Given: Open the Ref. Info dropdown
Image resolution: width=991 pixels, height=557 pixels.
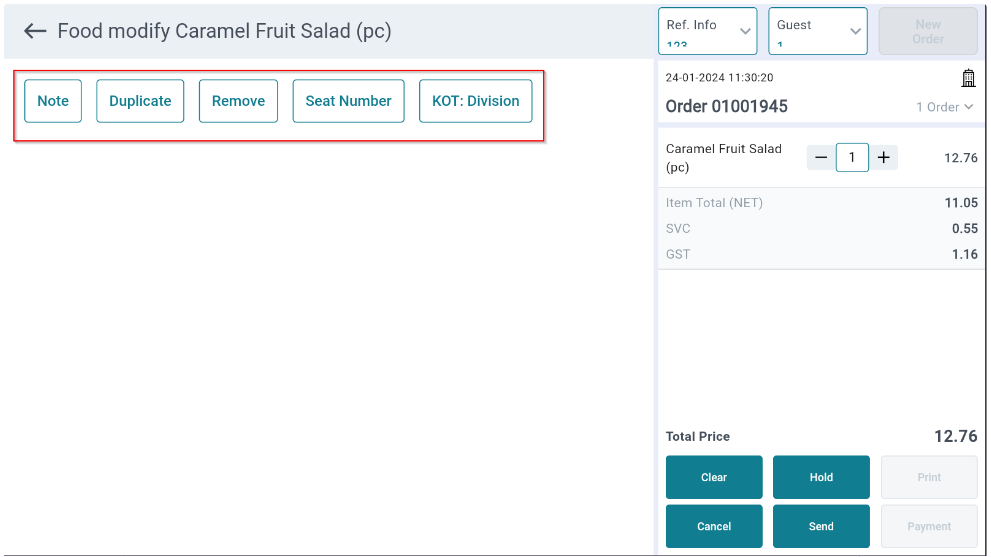Looking at the screenshot, I should 707,31.
